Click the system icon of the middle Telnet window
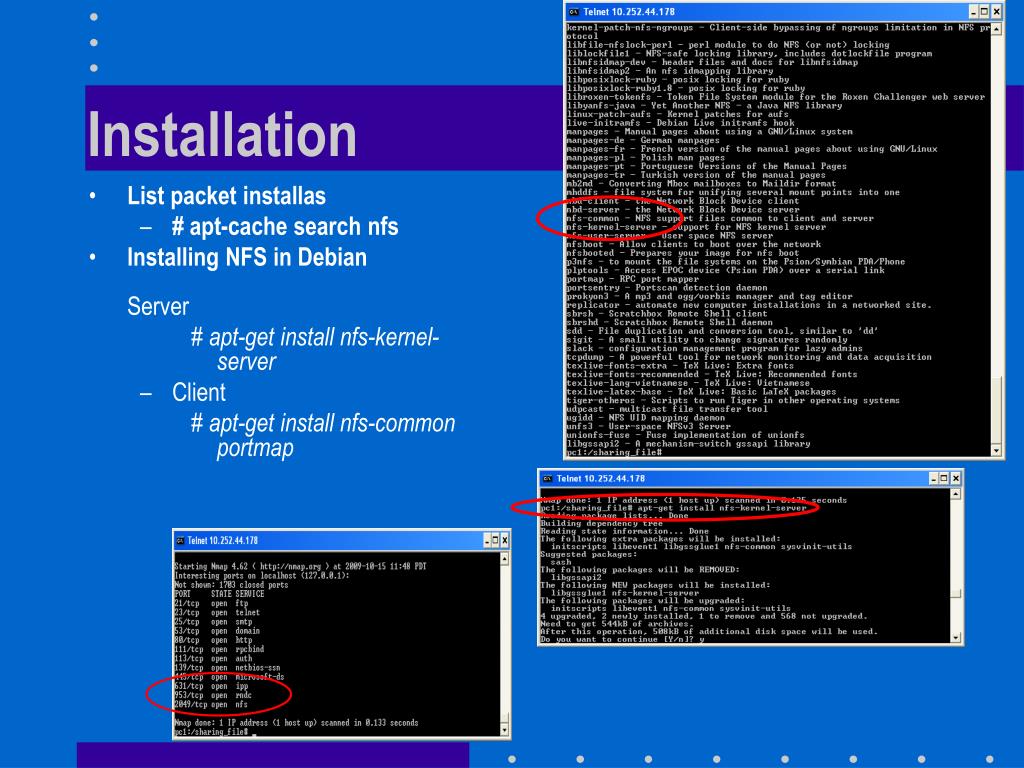 tap(547, 479)
